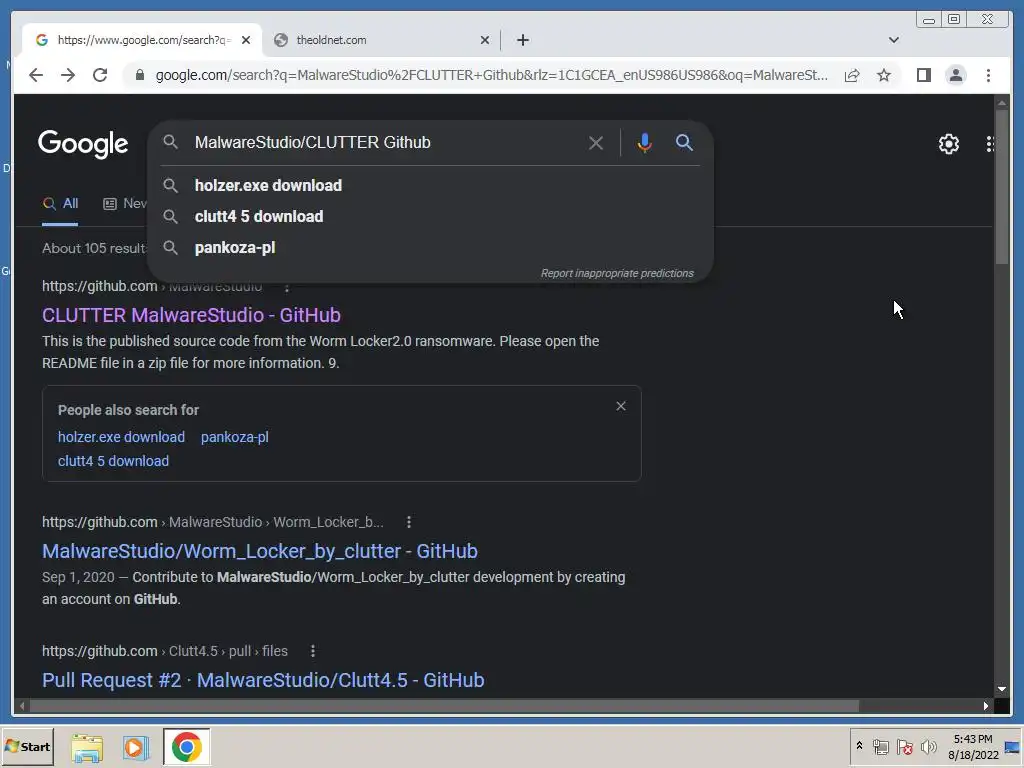Open the Chrome side panel
The height and width of the screenshot is (768, 1024).
(923, 75)
